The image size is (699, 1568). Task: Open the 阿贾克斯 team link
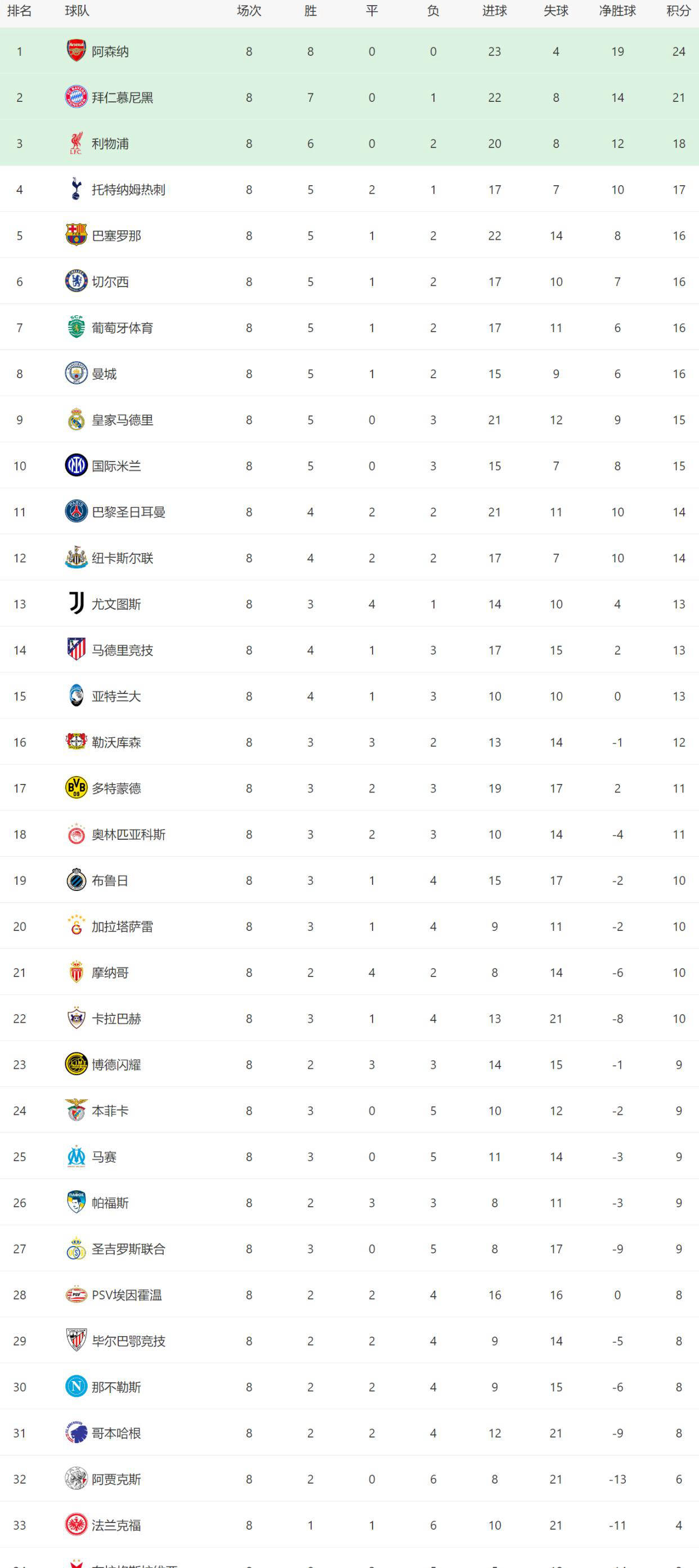point(116,1479)
